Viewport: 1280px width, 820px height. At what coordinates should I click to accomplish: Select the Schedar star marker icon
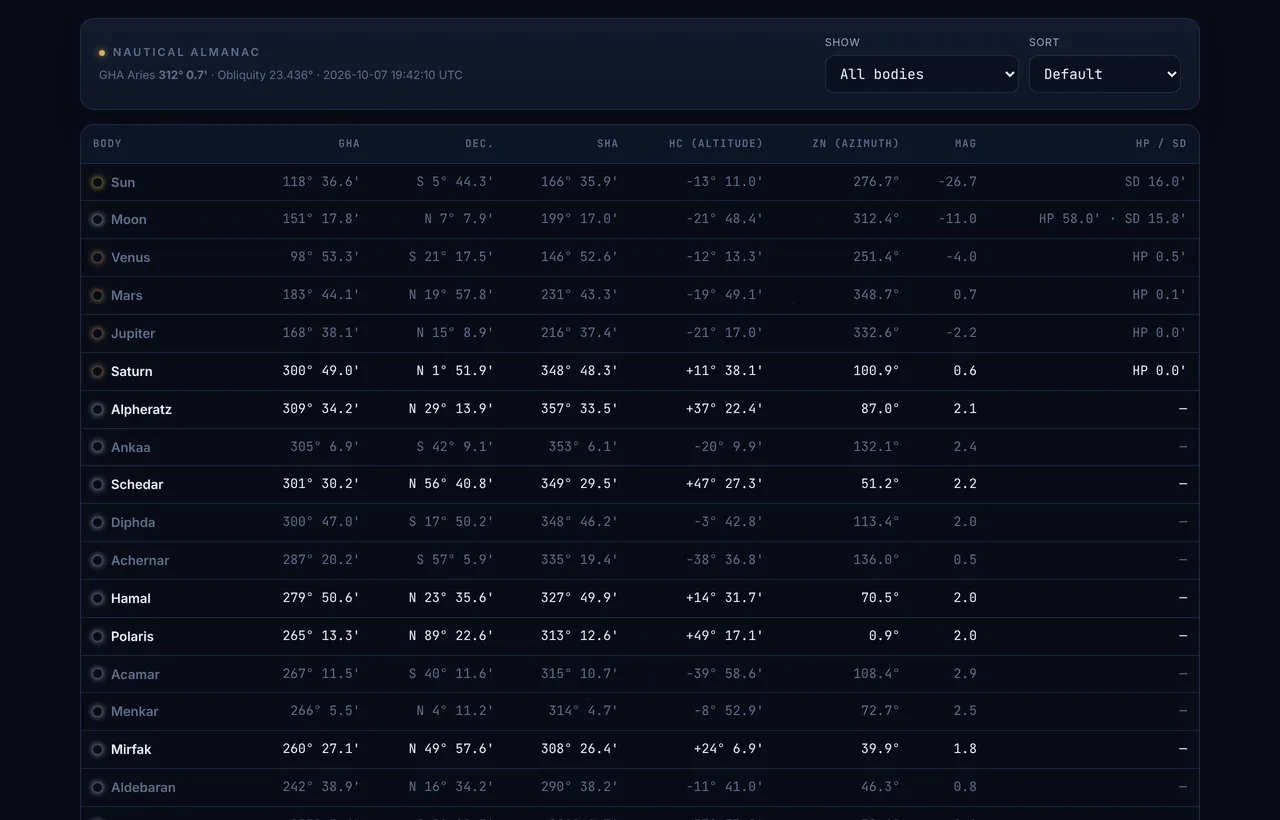point(98,484)
